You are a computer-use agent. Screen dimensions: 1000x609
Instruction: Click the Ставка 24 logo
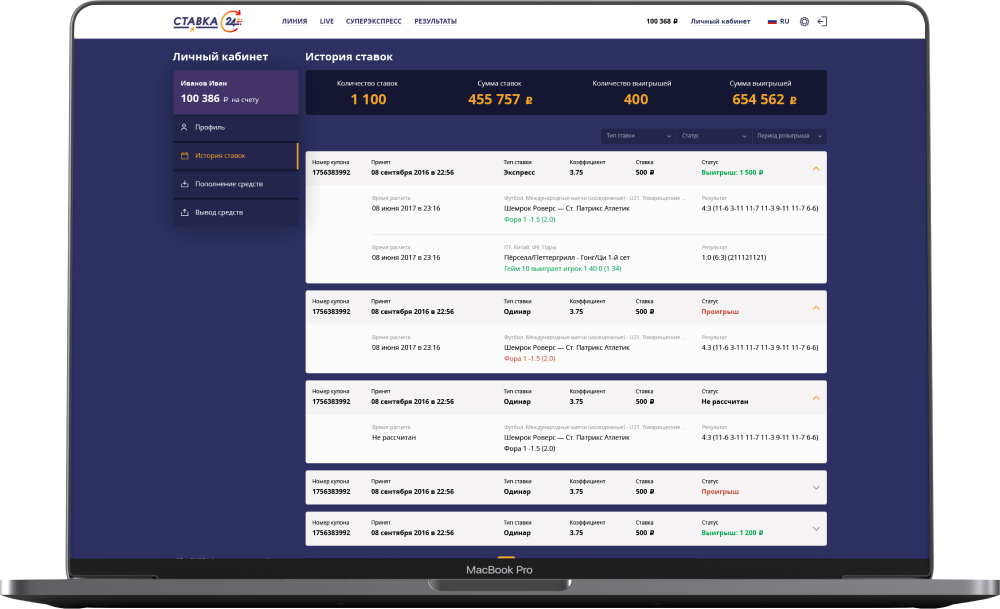(208, 21)
